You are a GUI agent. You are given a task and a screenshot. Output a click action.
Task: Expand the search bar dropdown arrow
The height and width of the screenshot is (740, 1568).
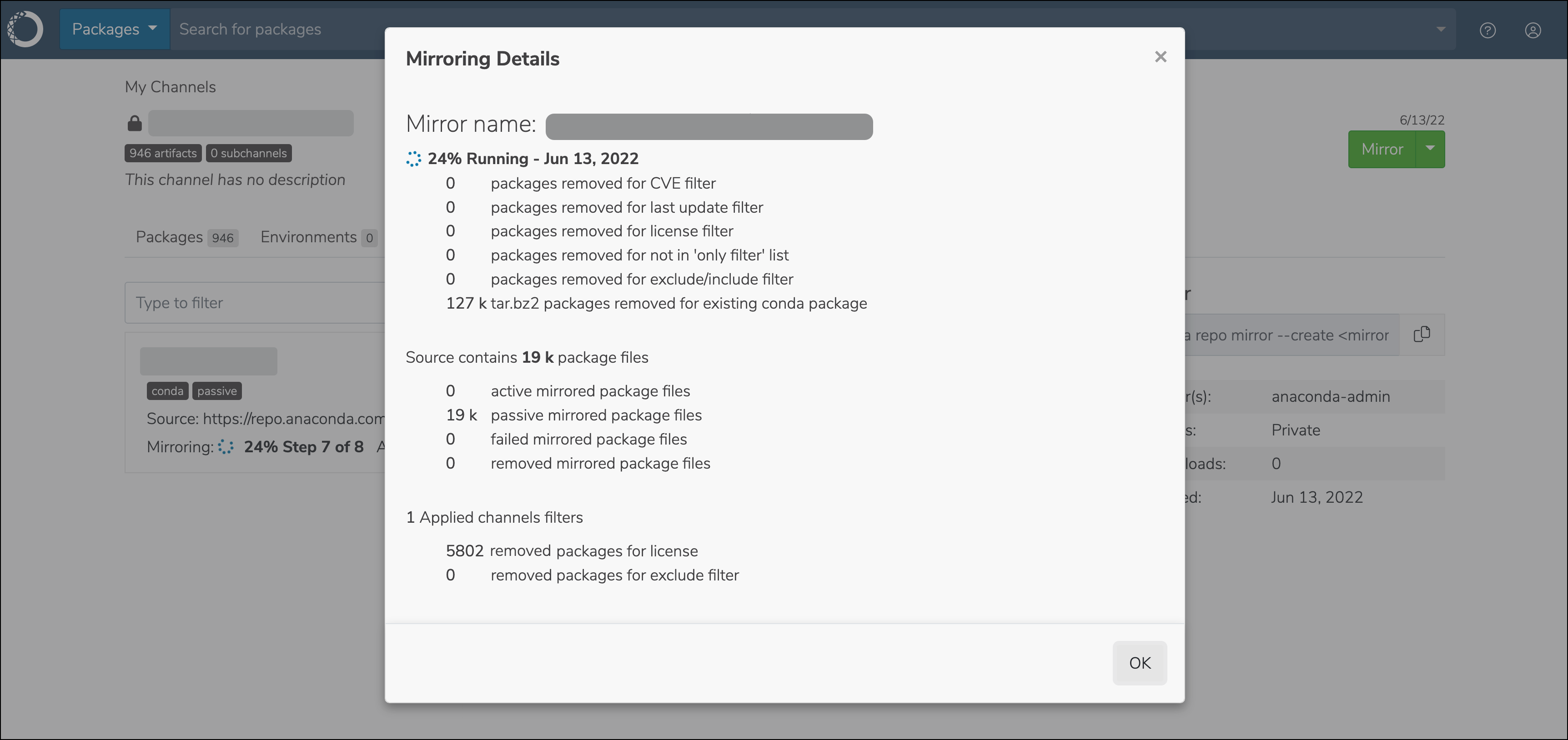click(1440, 29)
